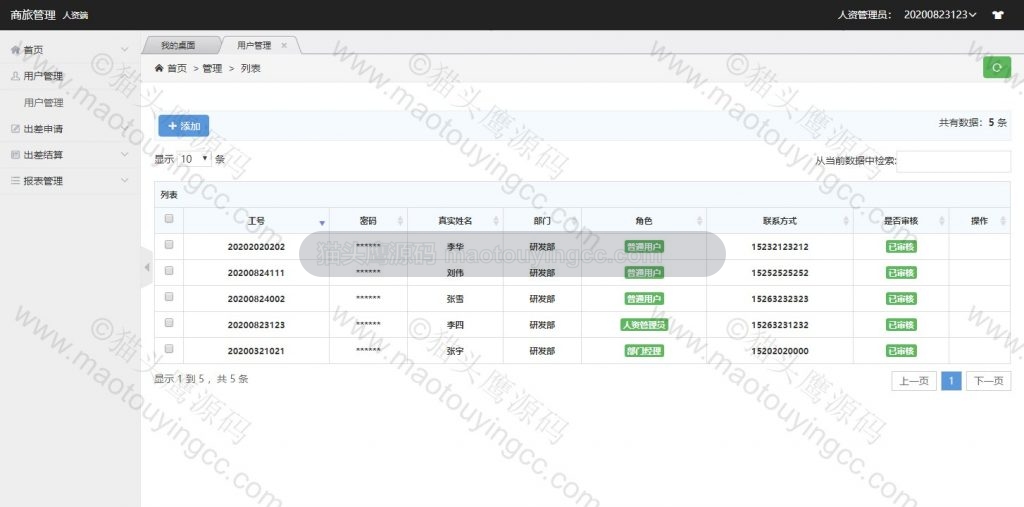This screenshot has width=1024, height=507.
Task: Switch to the 我的桌面 tab
Action: (x=178, y=46)
